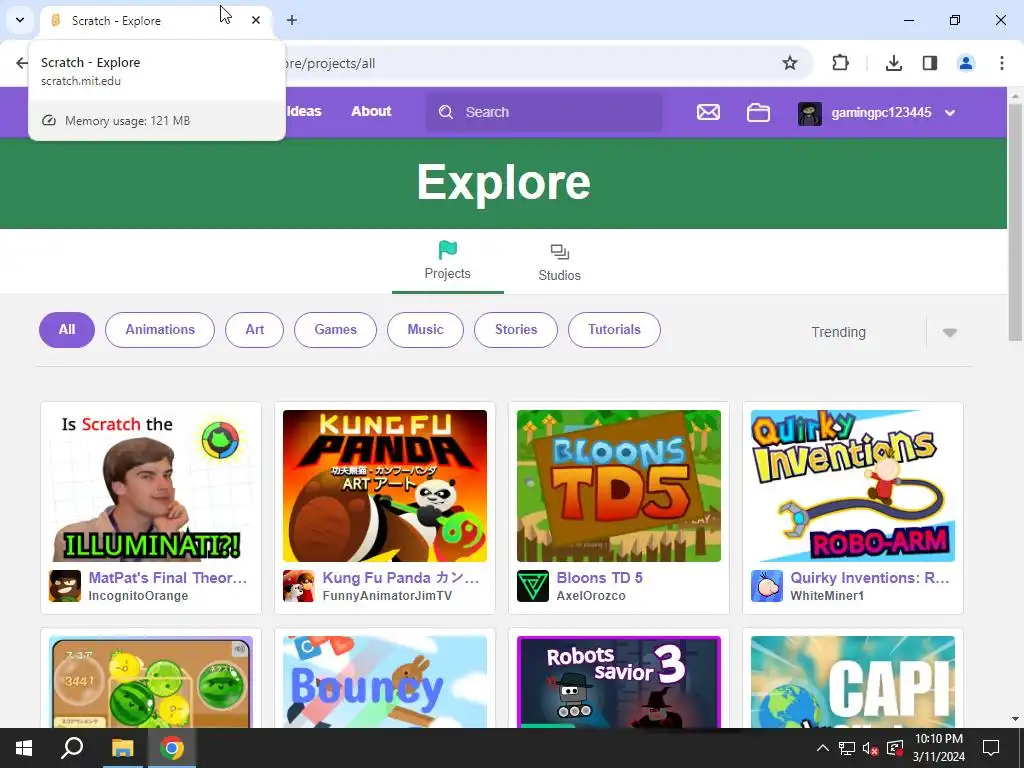Open the Scratch messages envelope icon
The image size is (1024, 768).
[x=708, y=112]
